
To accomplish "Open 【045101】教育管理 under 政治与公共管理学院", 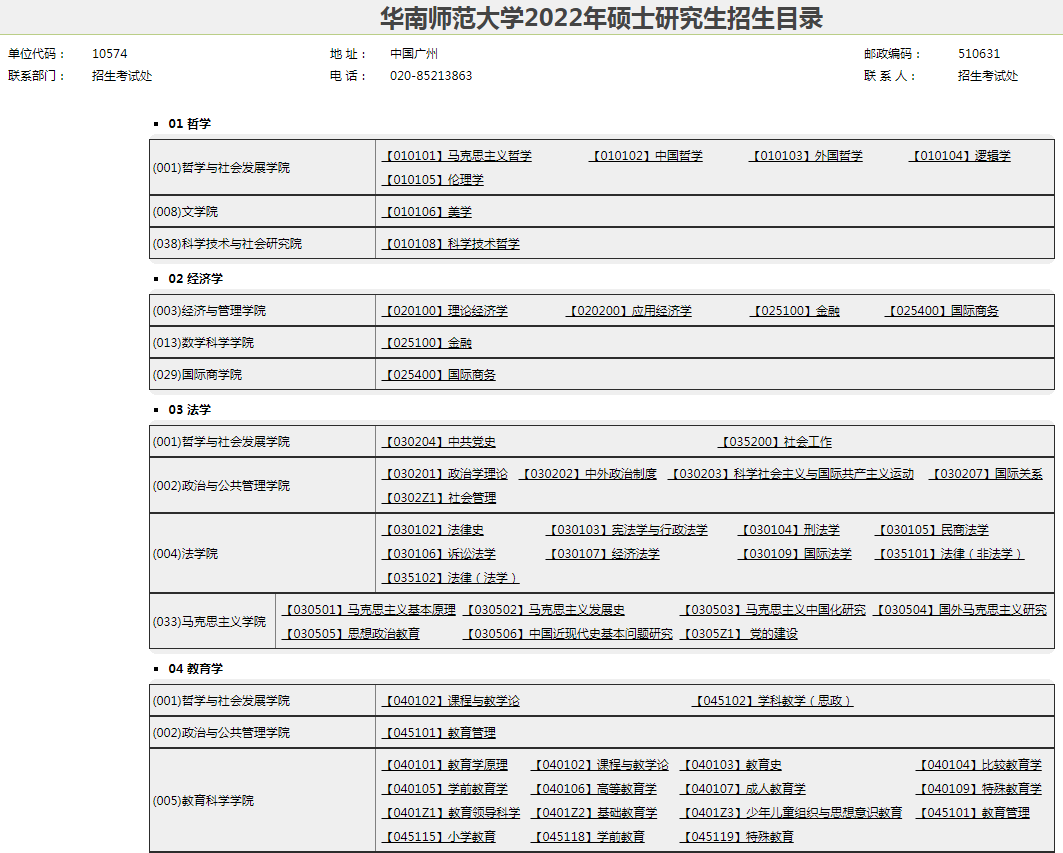I will pyautogui.click(x=439, y=733).
